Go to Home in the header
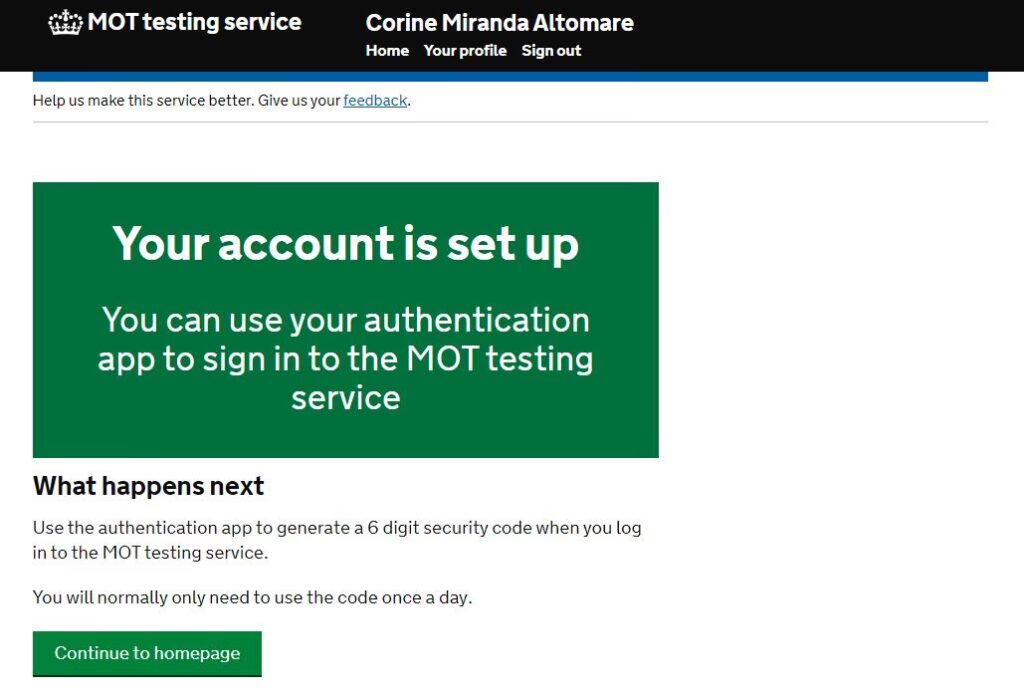 (x=387, y=50)
